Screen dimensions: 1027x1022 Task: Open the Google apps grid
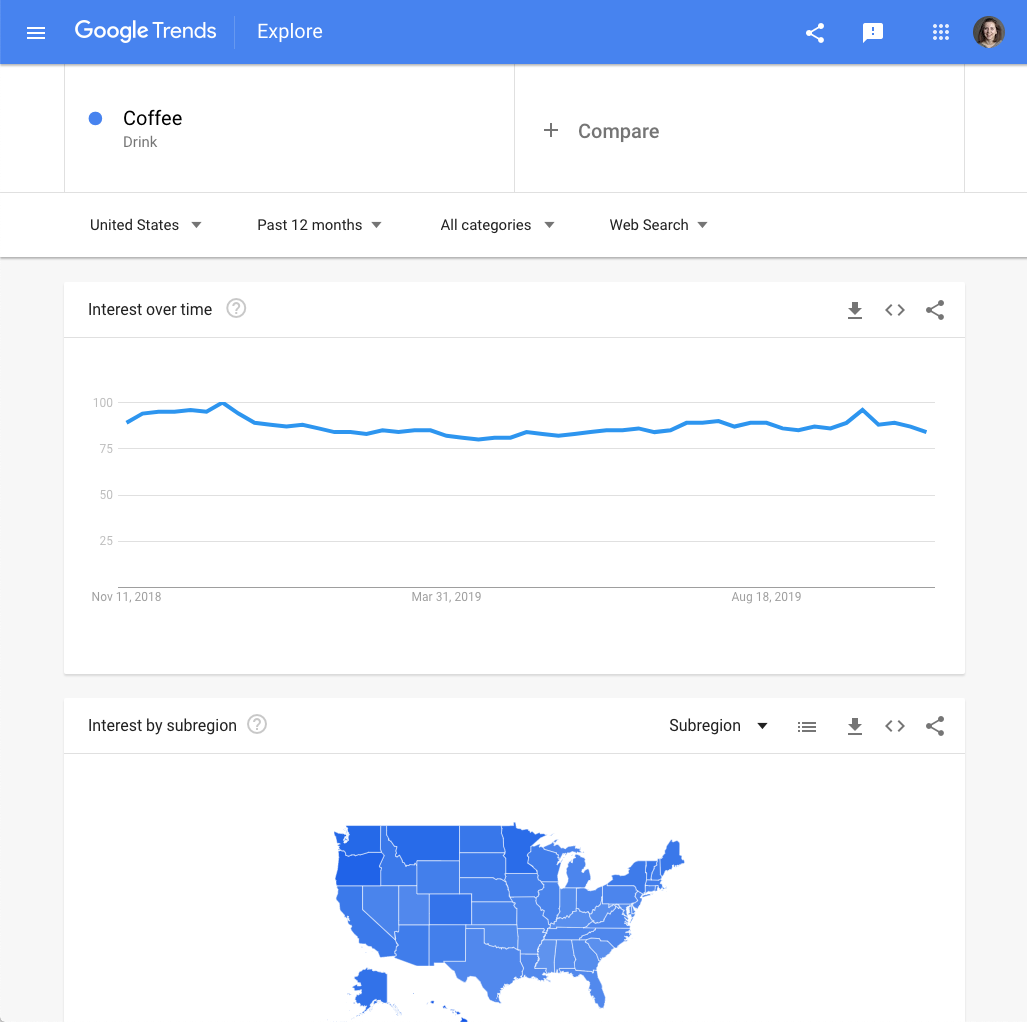pyautogui.click(x=941, y=32)
